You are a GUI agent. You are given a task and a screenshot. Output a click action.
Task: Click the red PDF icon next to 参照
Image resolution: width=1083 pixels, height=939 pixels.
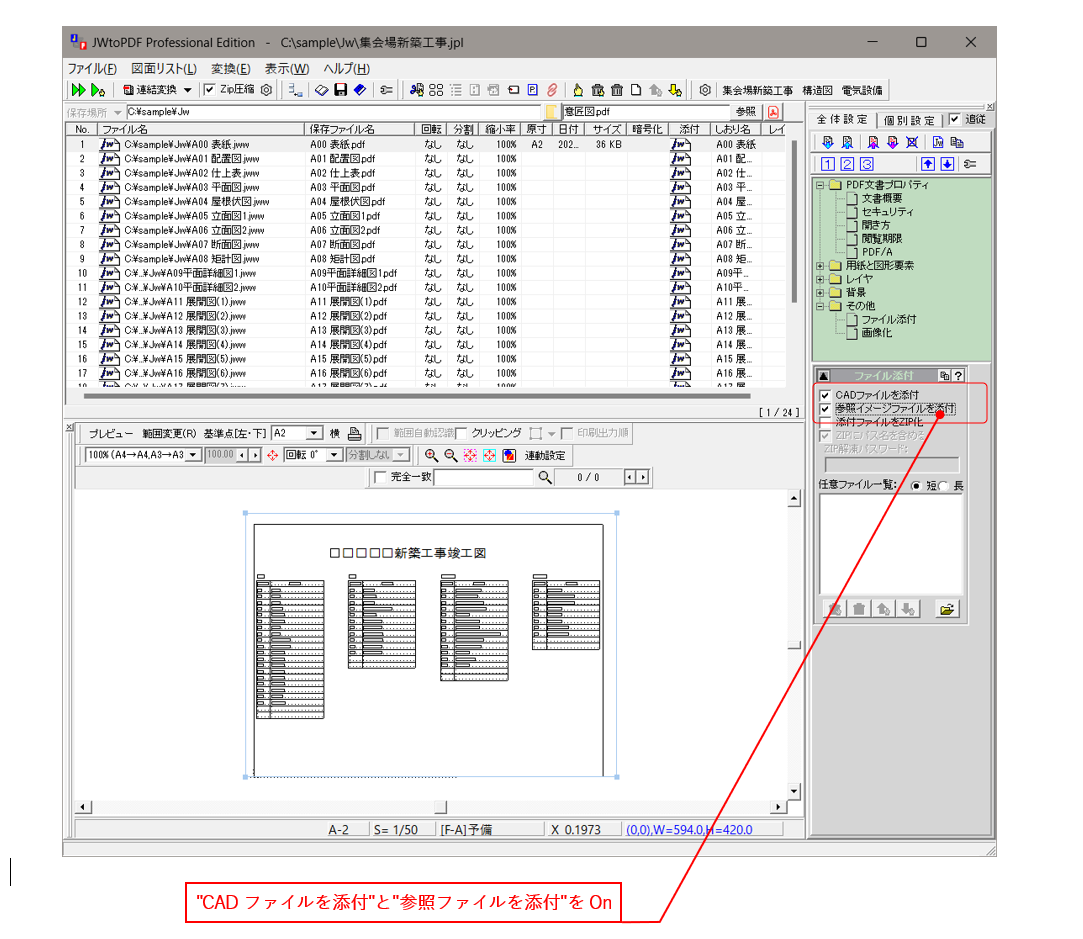tap(773, 112)
